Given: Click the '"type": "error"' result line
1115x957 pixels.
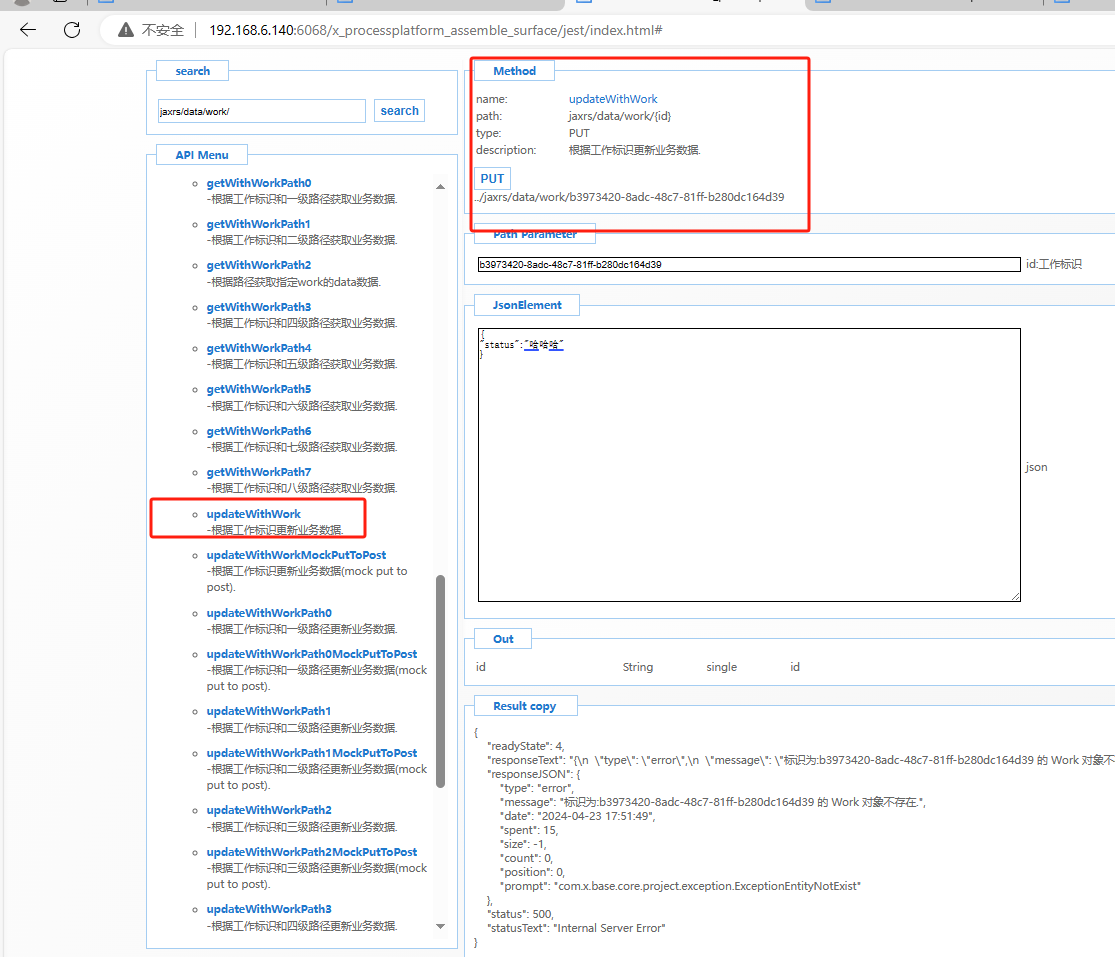Looking at the screenshot, I should (x=537, y=788).
